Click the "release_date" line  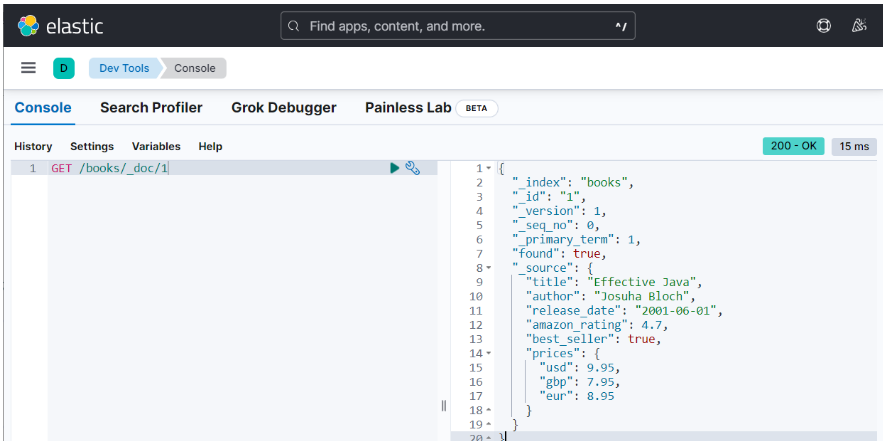(x=624, y=310)
